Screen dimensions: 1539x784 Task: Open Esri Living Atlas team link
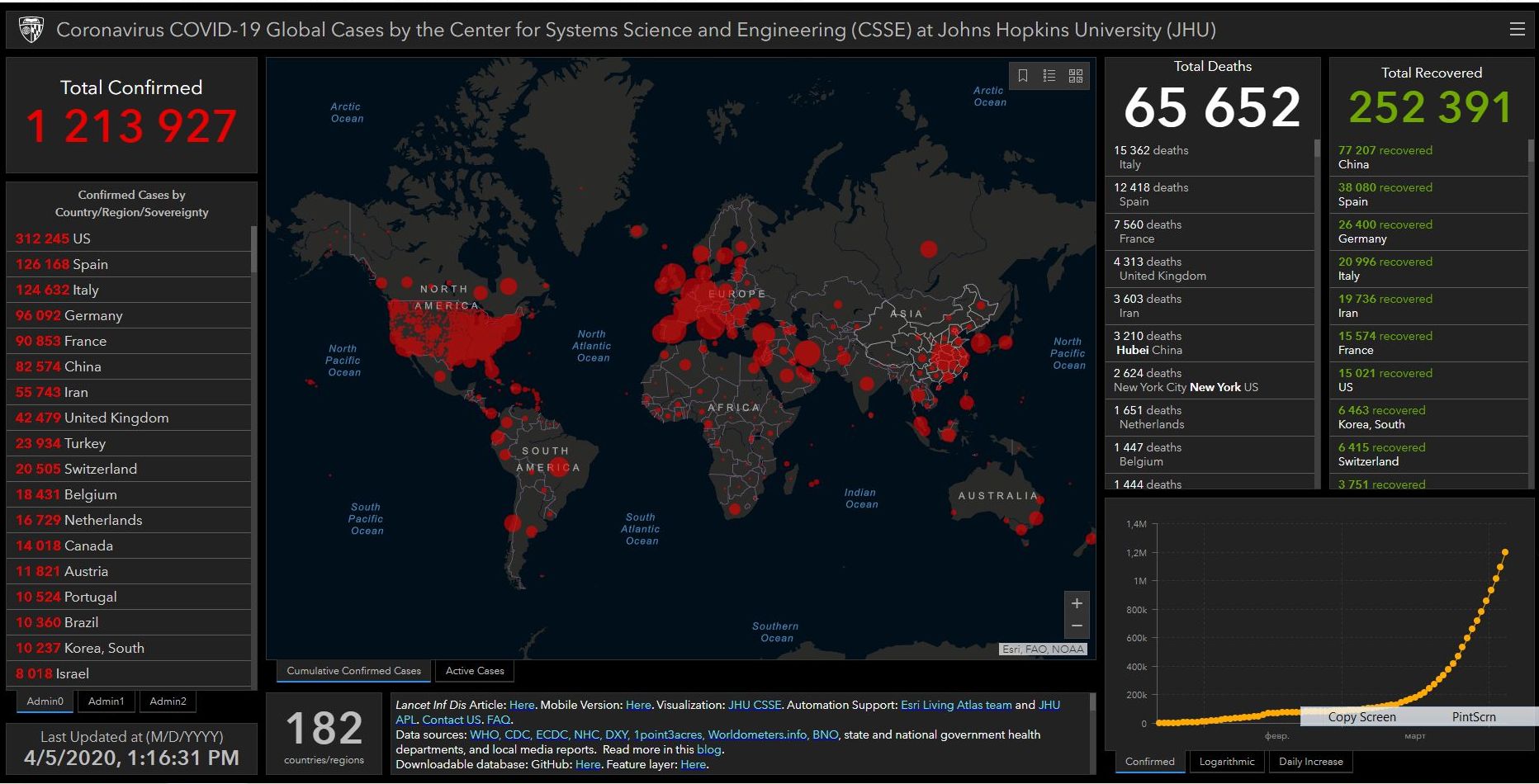(956, 705)
